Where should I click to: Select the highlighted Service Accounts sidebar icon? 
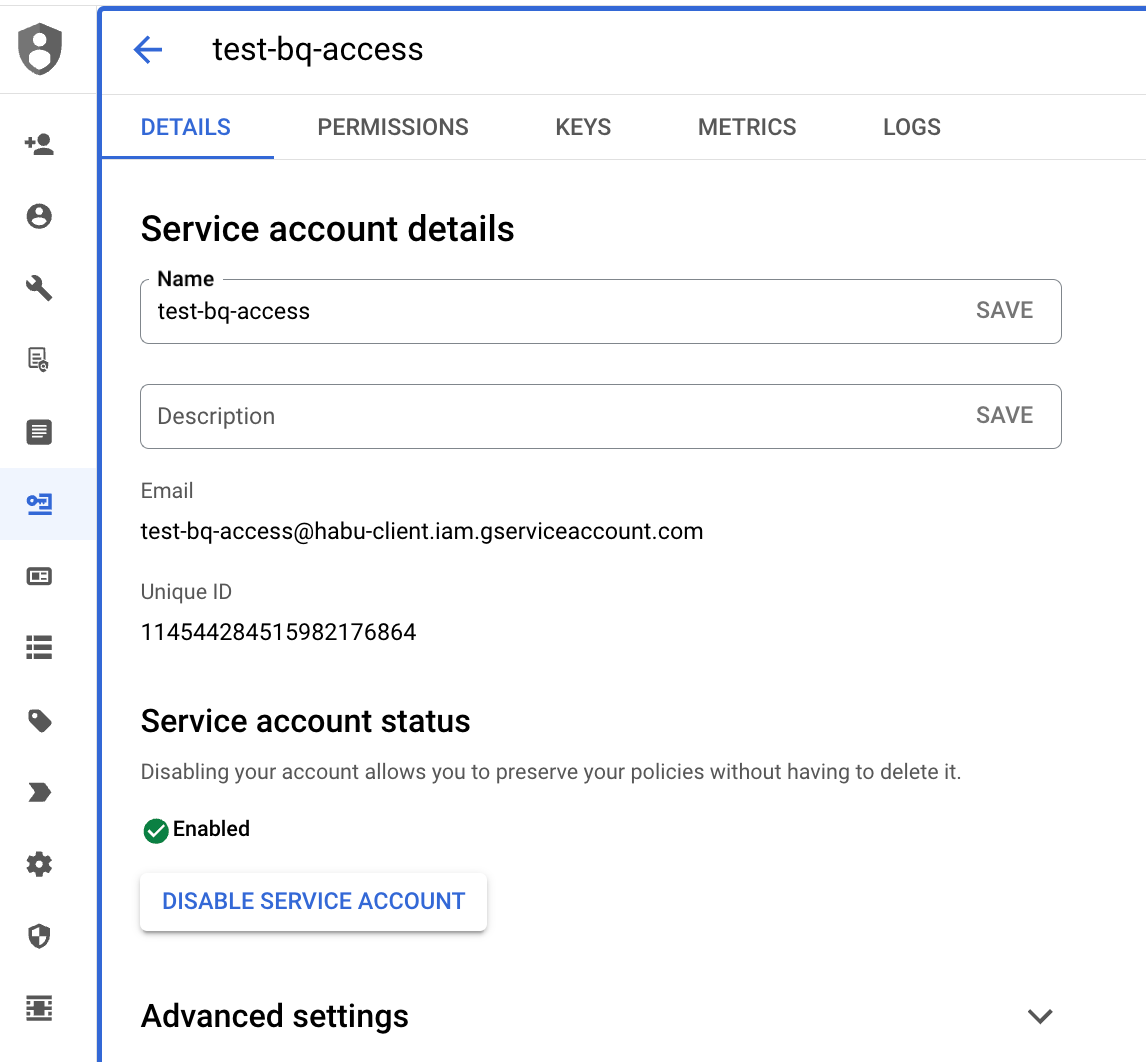[39, 504]
